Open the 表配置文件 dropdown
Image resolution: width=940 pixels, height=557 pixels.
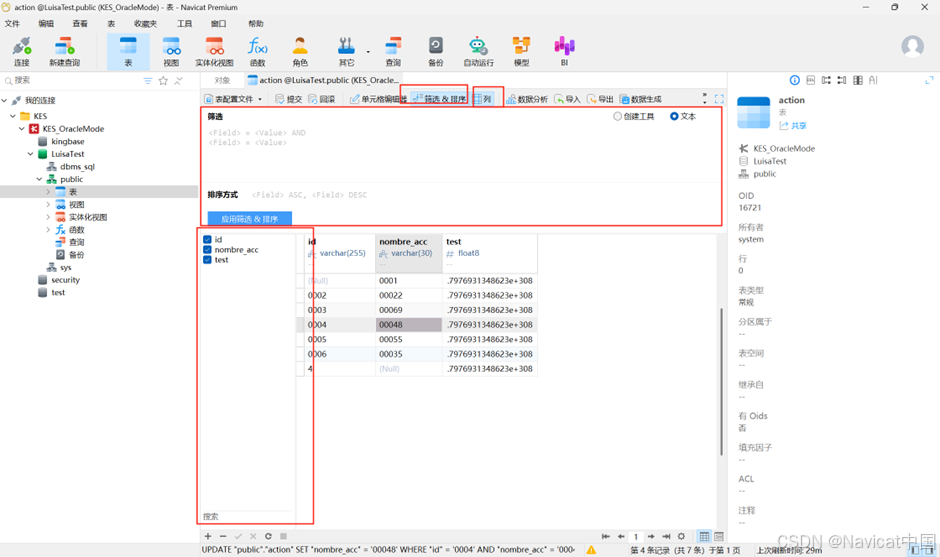pos(233,99)
